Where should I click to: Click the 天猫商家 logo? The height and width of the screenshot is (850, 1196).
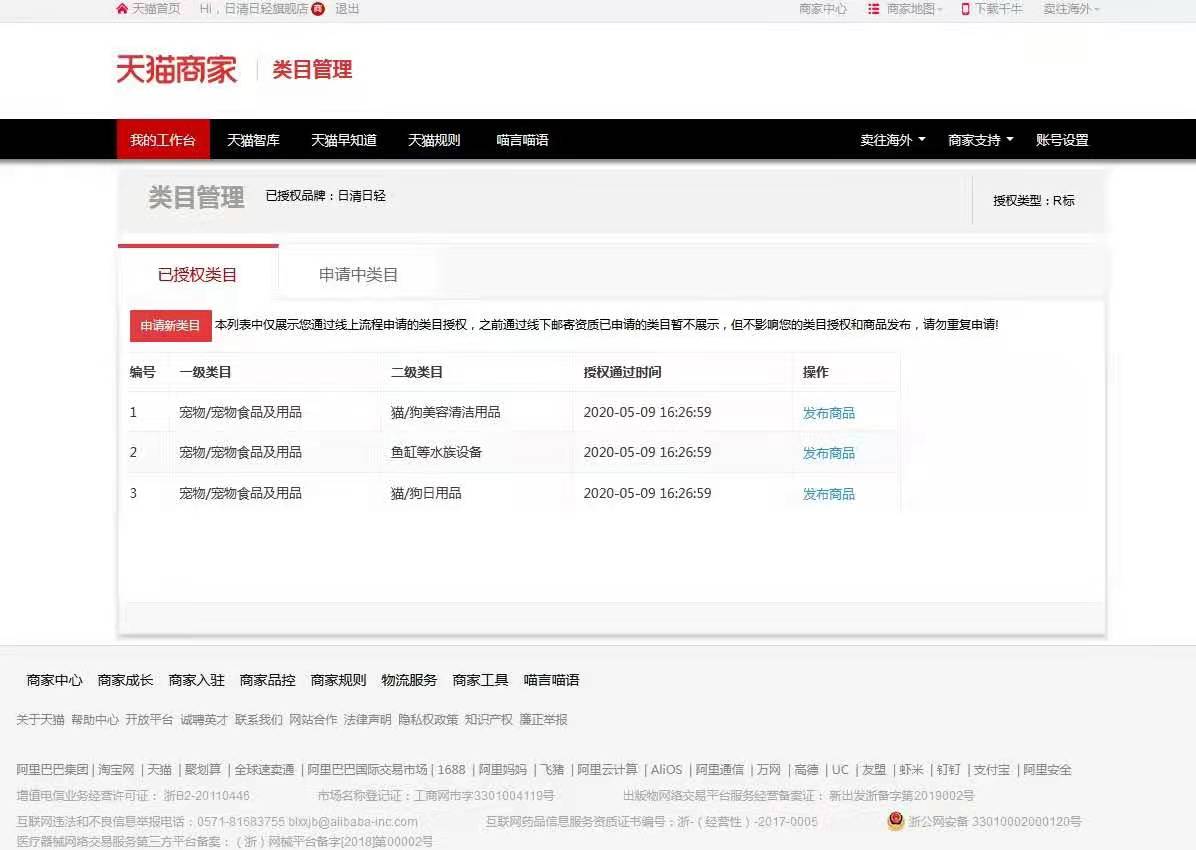pyautogui.click(x=176, y=69)
